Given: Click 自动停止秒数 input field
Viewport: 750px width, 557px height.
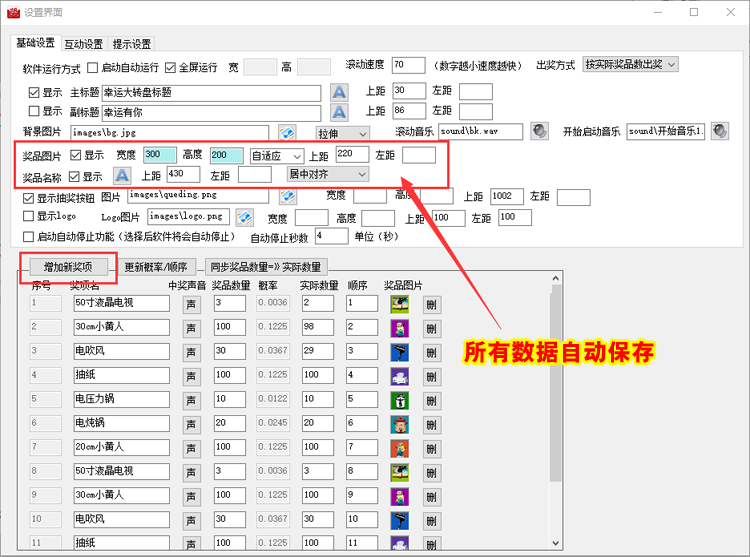Looking at the screenshot, I should click(331, 236).
